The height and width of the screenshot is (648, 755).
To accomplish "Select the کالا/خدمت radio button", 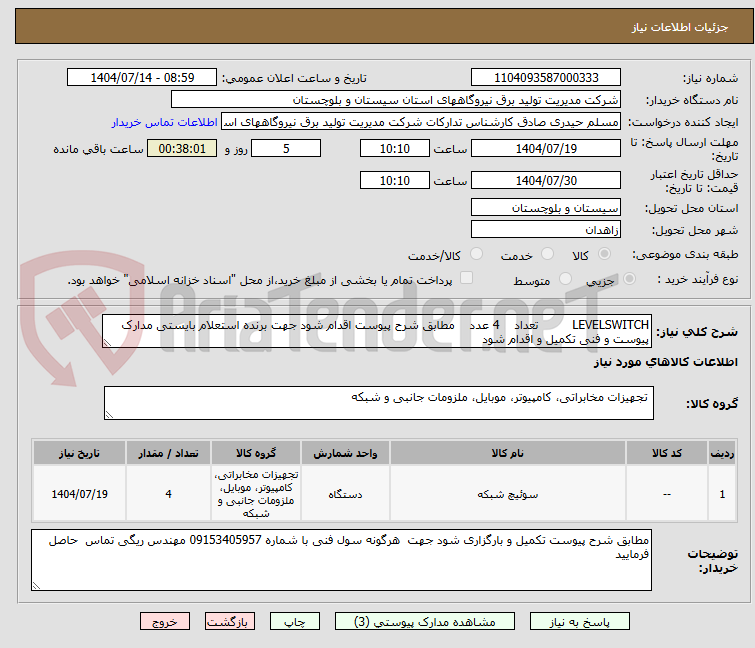I will click(476, 254).
